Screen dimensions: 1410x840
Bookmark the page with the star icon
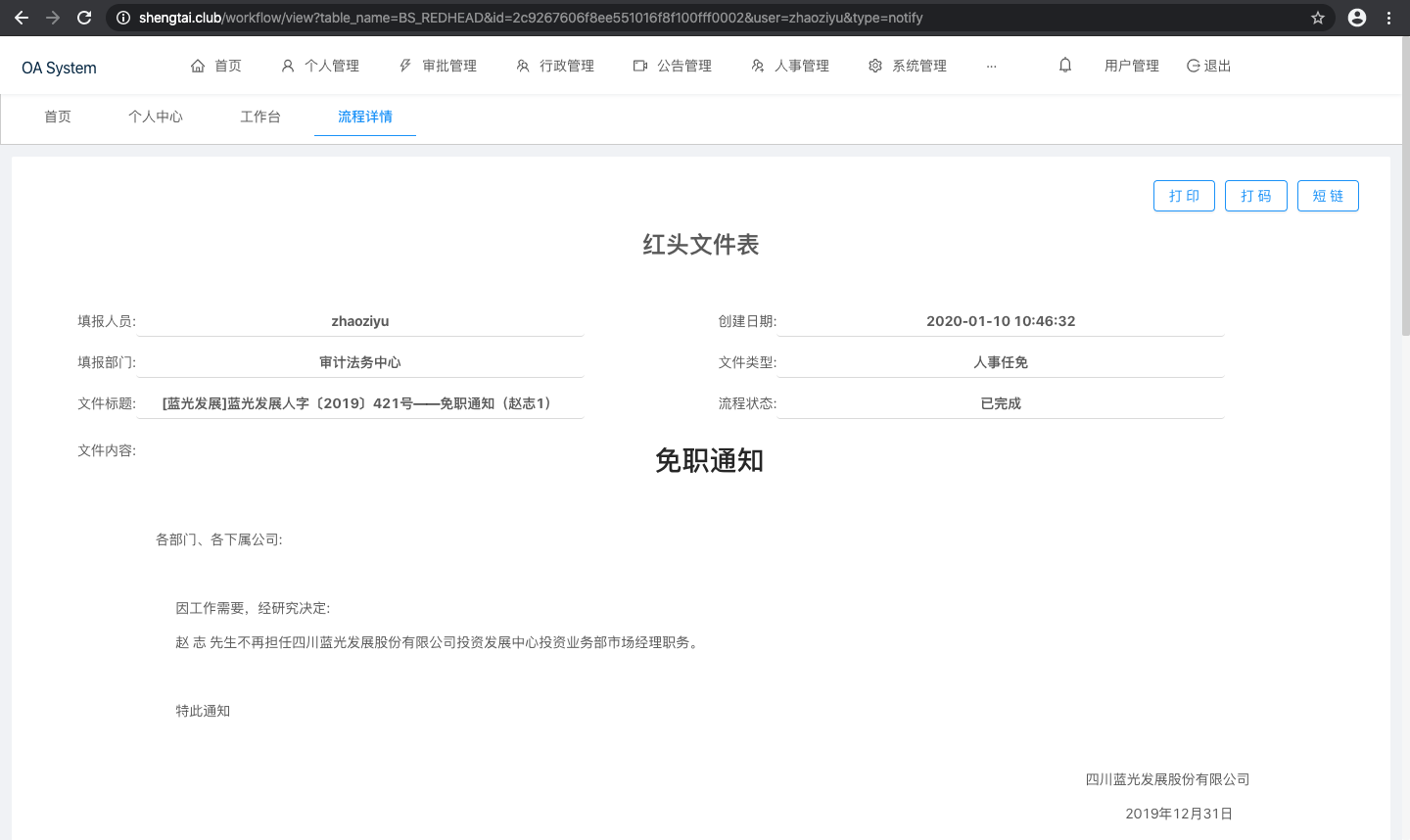[1317, 17]
